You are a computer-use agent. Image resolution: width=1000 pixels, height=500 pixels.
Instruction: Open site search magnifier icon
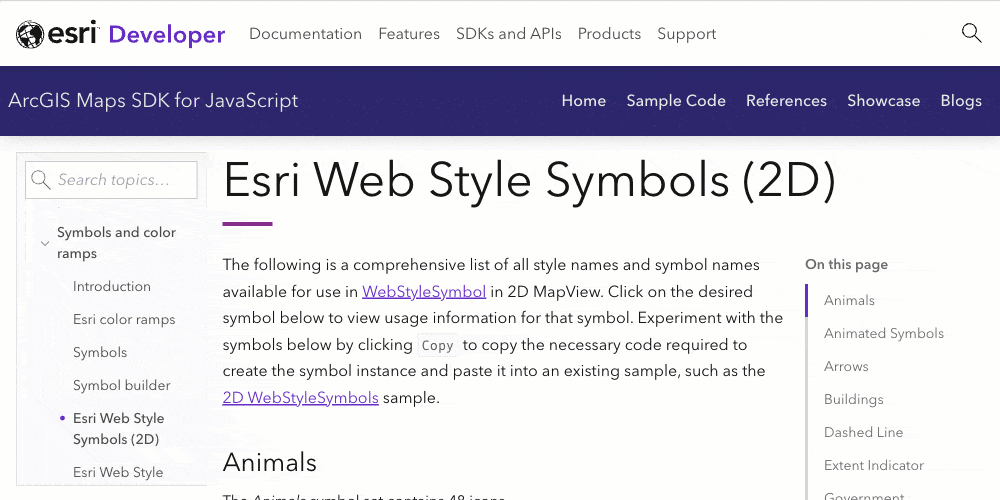pos(971,33)
